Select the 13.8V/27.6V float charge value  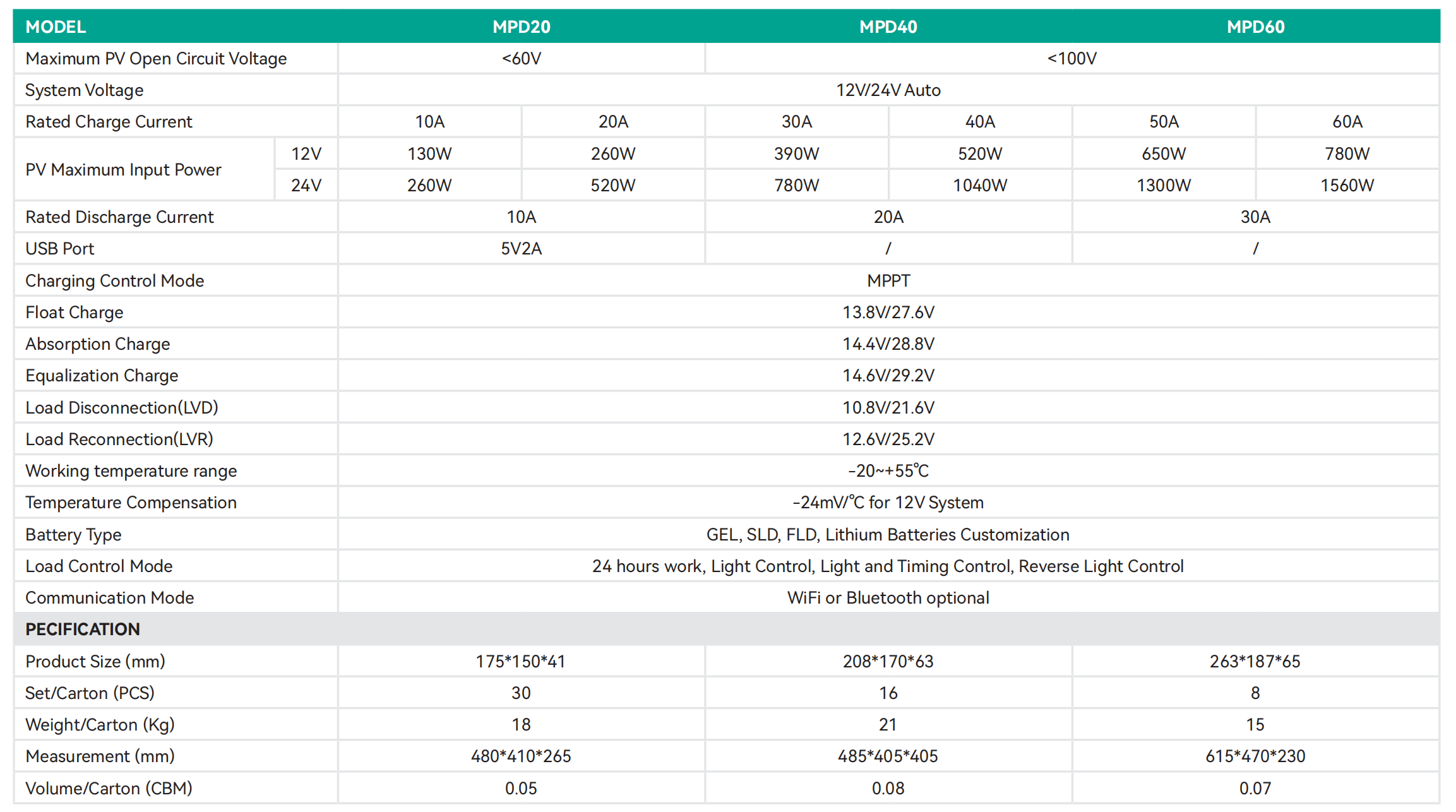pos(888,313)
